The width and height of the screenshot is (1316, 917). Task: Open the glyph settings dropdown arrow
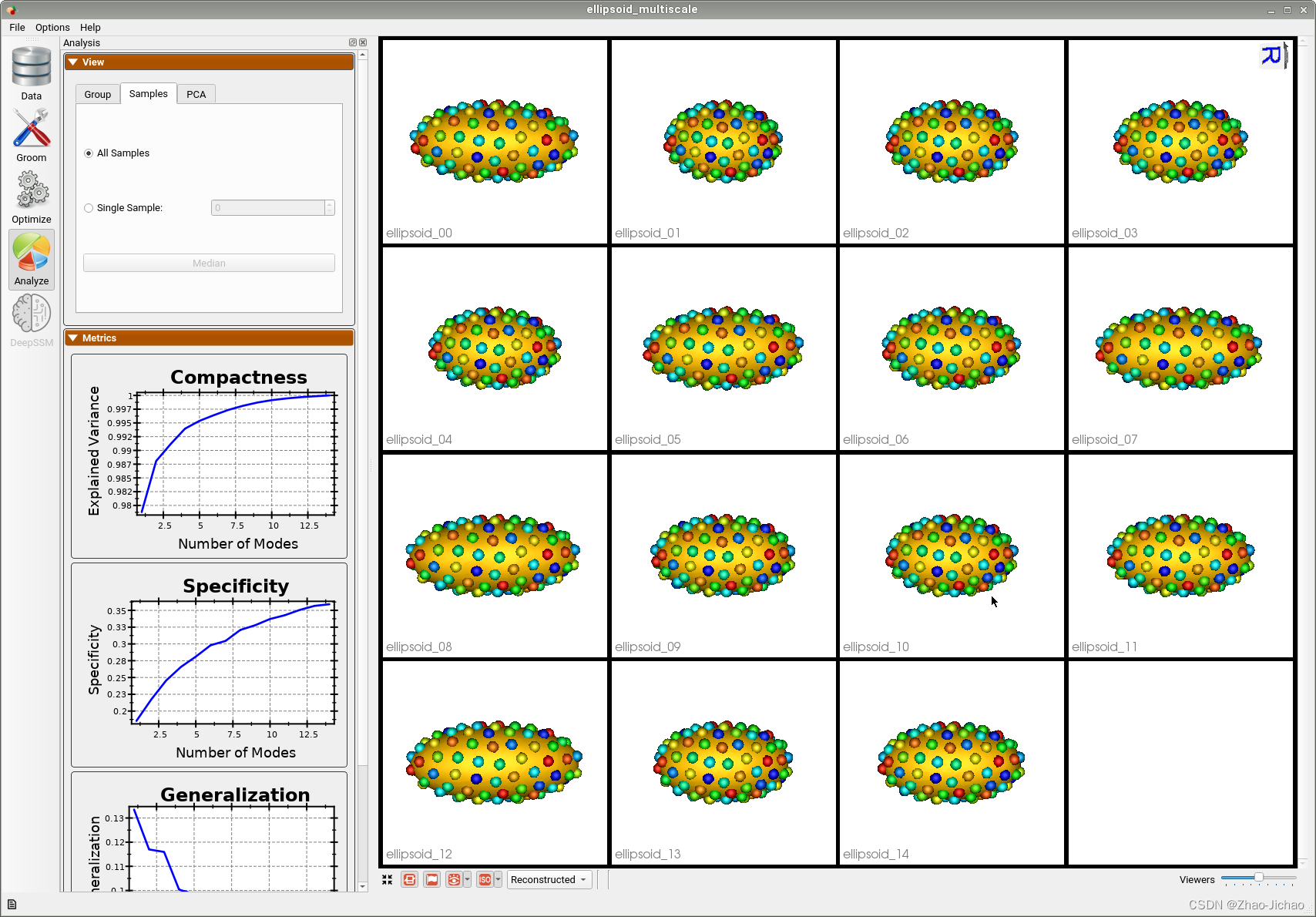click(x=468, y=879)
